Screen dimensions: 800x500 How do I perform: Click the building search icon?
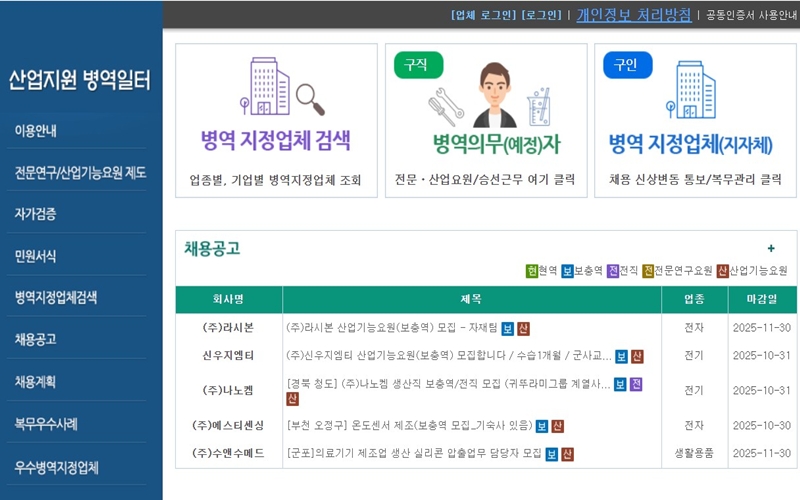point(282,86)
